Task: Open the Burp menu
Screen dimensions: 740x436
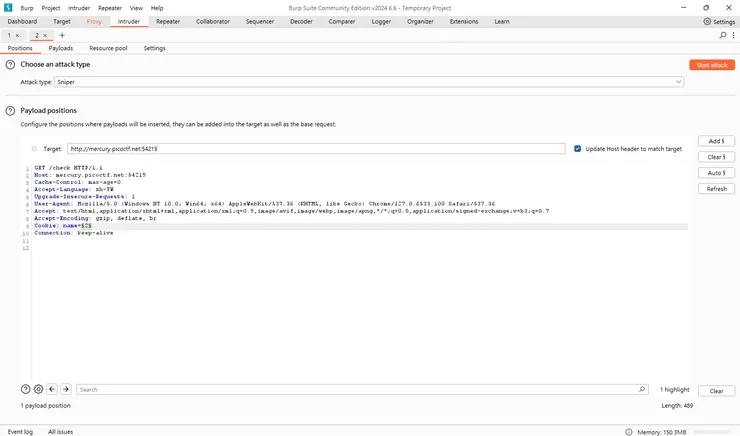Action: (27, 8)
